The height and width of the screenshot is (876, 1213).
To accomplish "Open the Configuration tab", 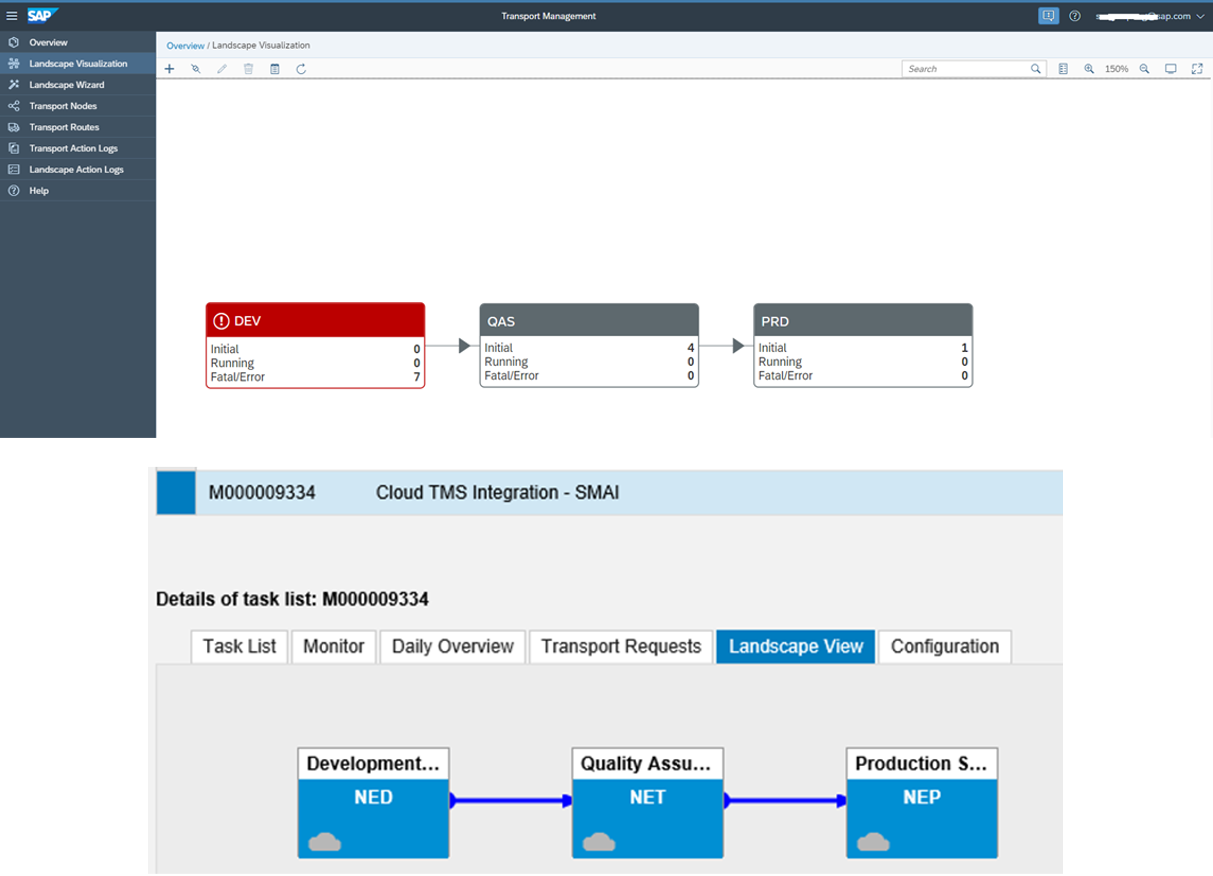I will click(944, 646).
